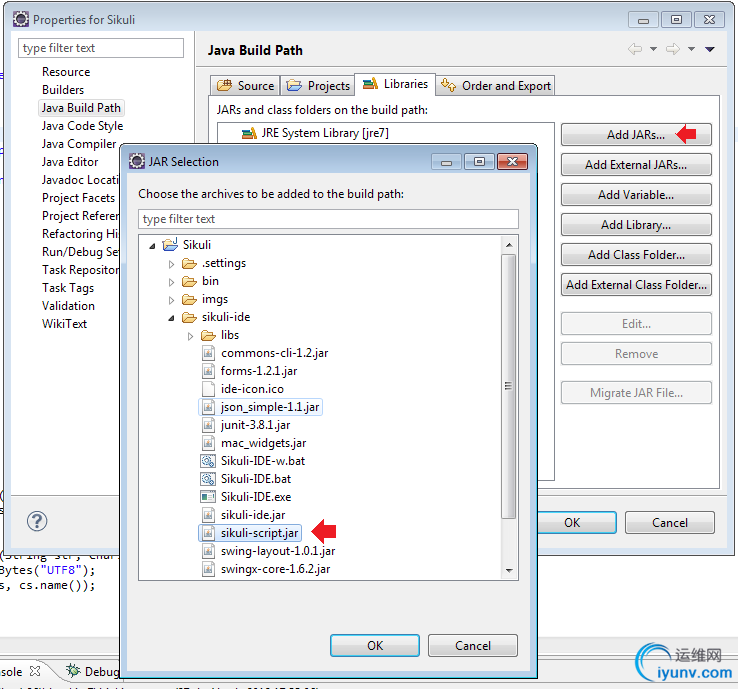
Task: Expand the bin folder node
Action: [171, 282]
